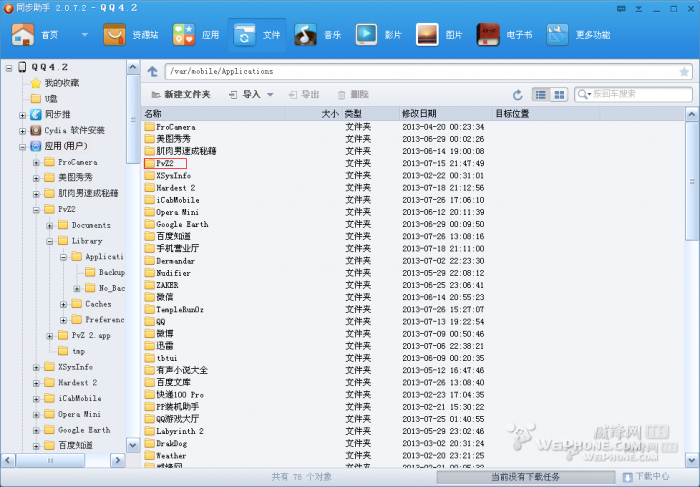Open the search magnifier dropdown

[x=584, y=94]
